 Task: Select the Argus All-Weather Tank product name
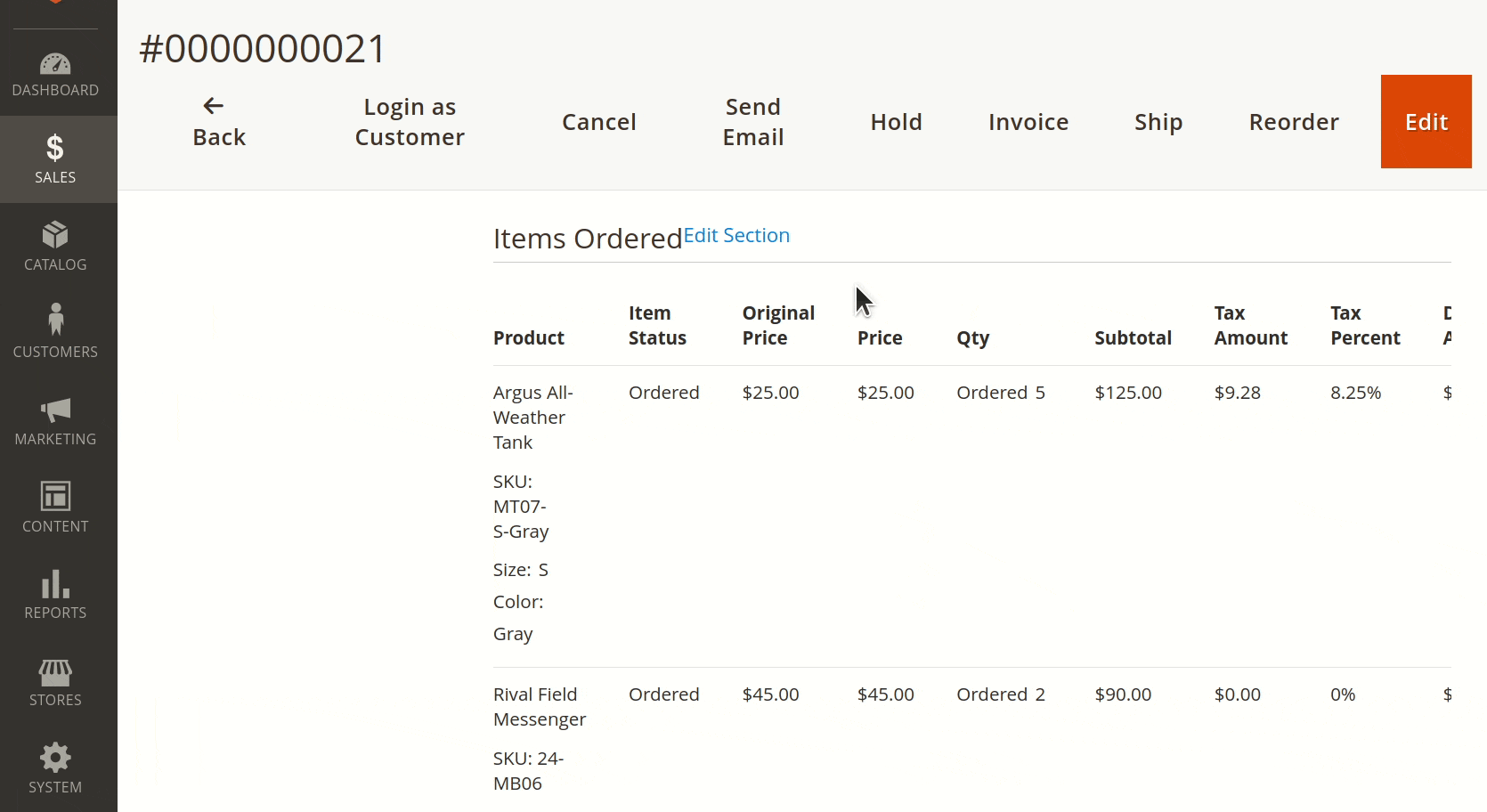coord(532,417)
